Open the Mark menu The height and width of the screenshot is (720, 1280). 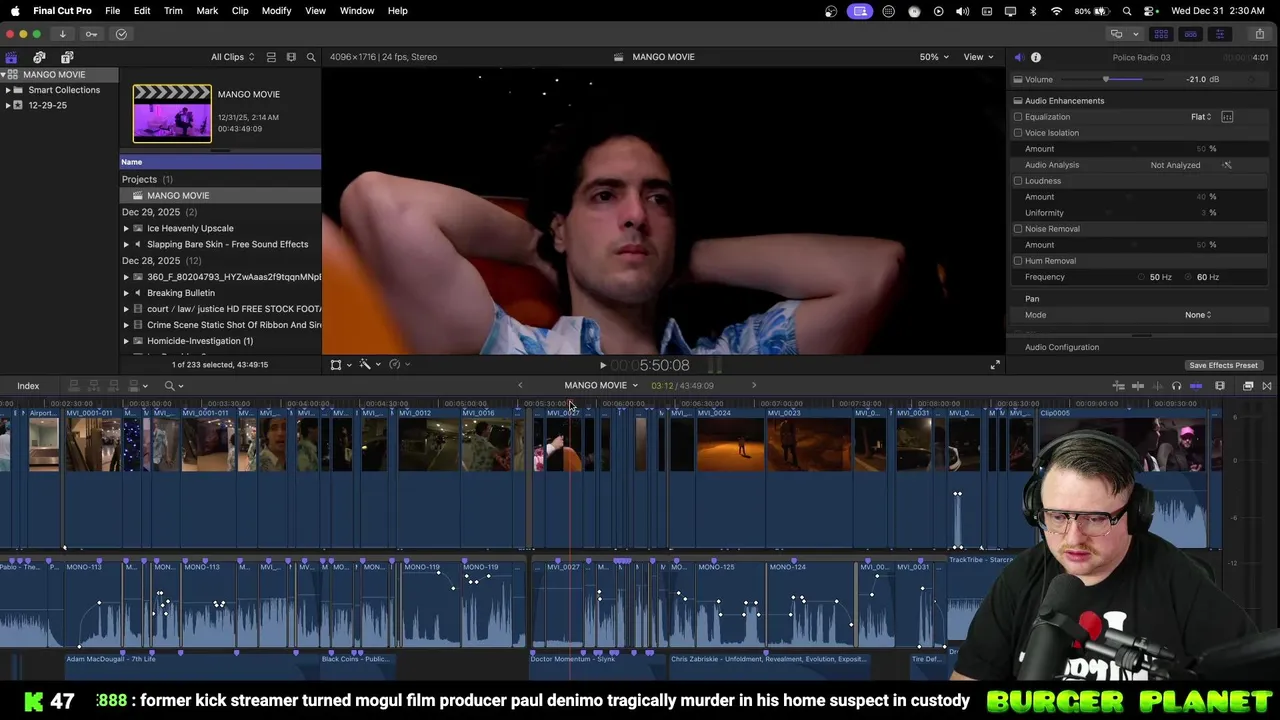(207, 11)
